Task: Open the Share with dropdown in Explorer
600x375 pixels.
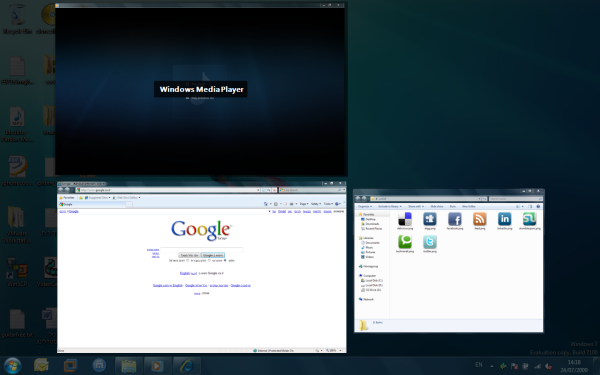Action: [416, 206]
